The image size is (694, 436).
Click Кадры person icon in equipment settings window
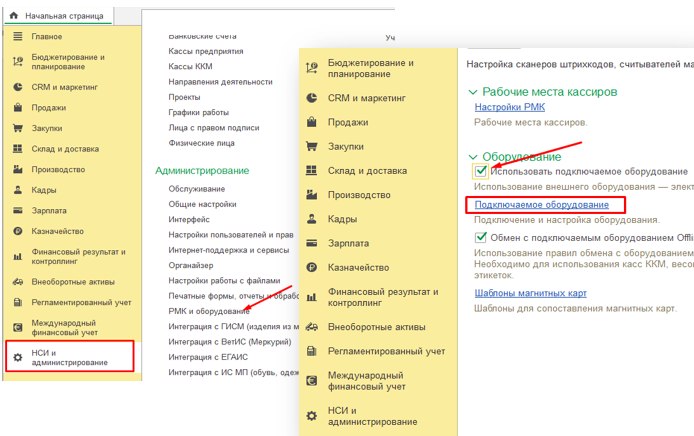(312, 219)
